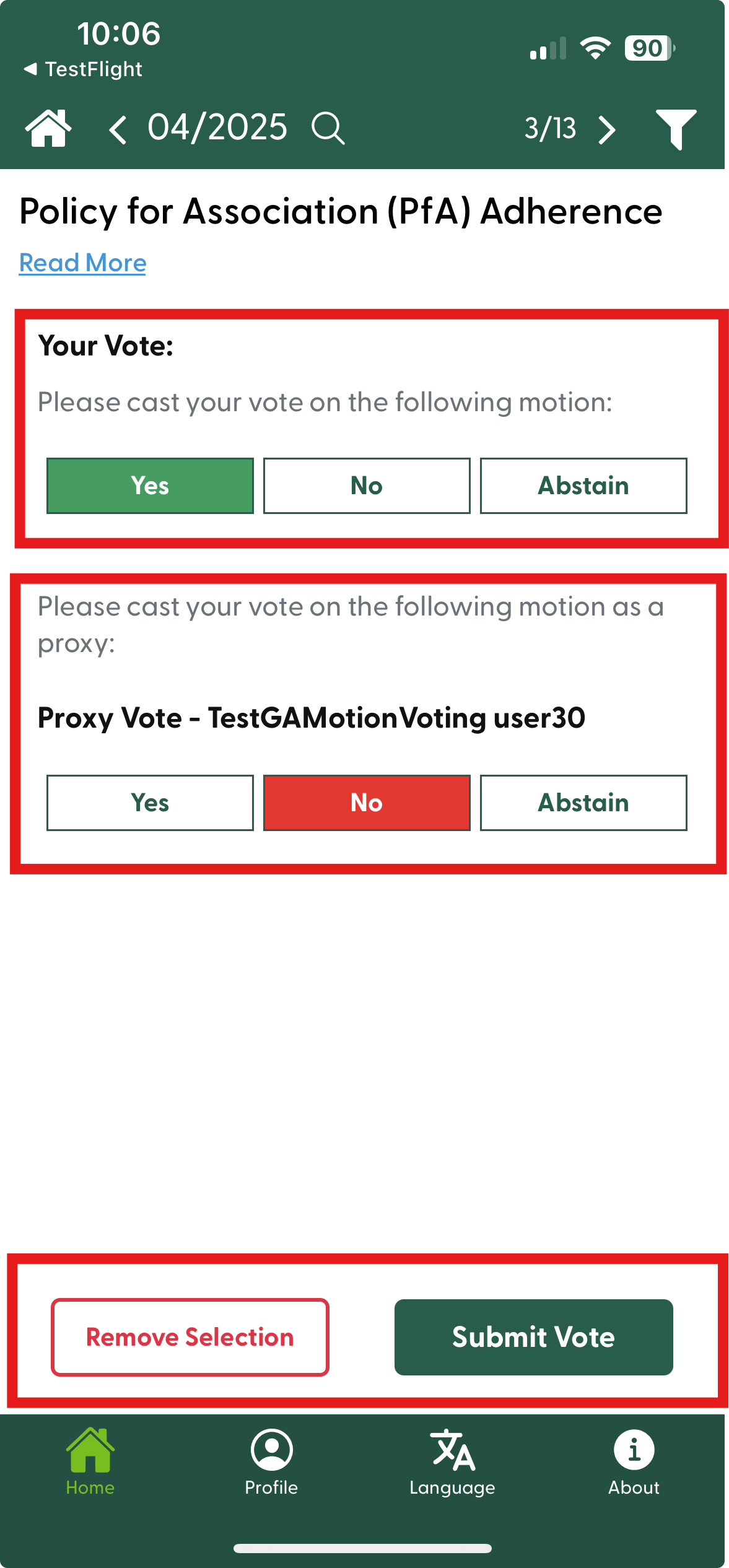Image resolution: width=729 pixels, height=1568 pixels.
Task: Open the filter funnel icon
Action: pos(676,129)
